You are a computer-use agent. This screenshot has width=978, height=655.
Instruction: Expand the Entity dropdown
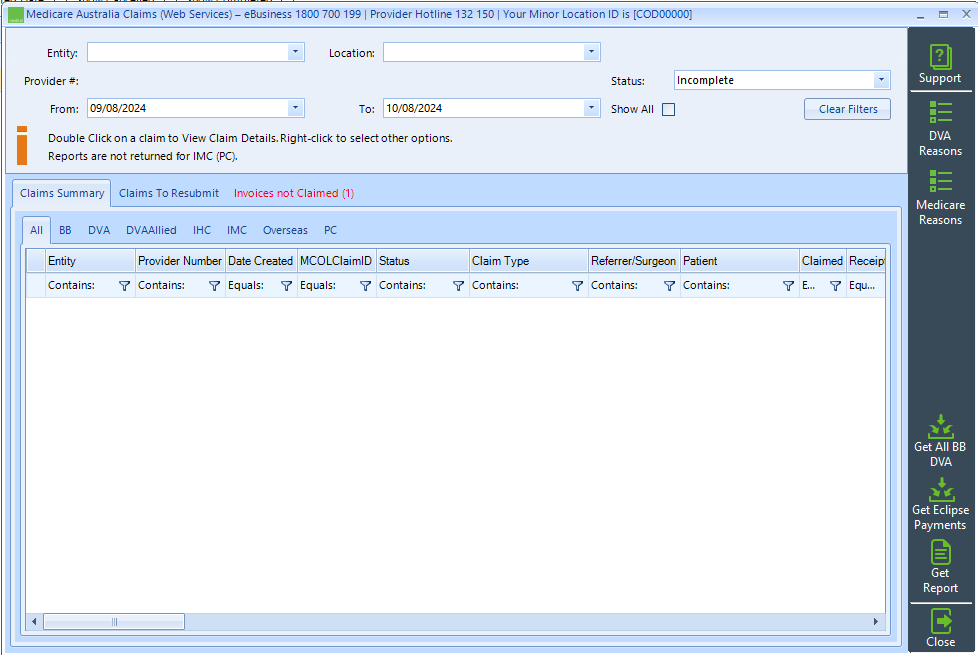click(x=296, y=52)
